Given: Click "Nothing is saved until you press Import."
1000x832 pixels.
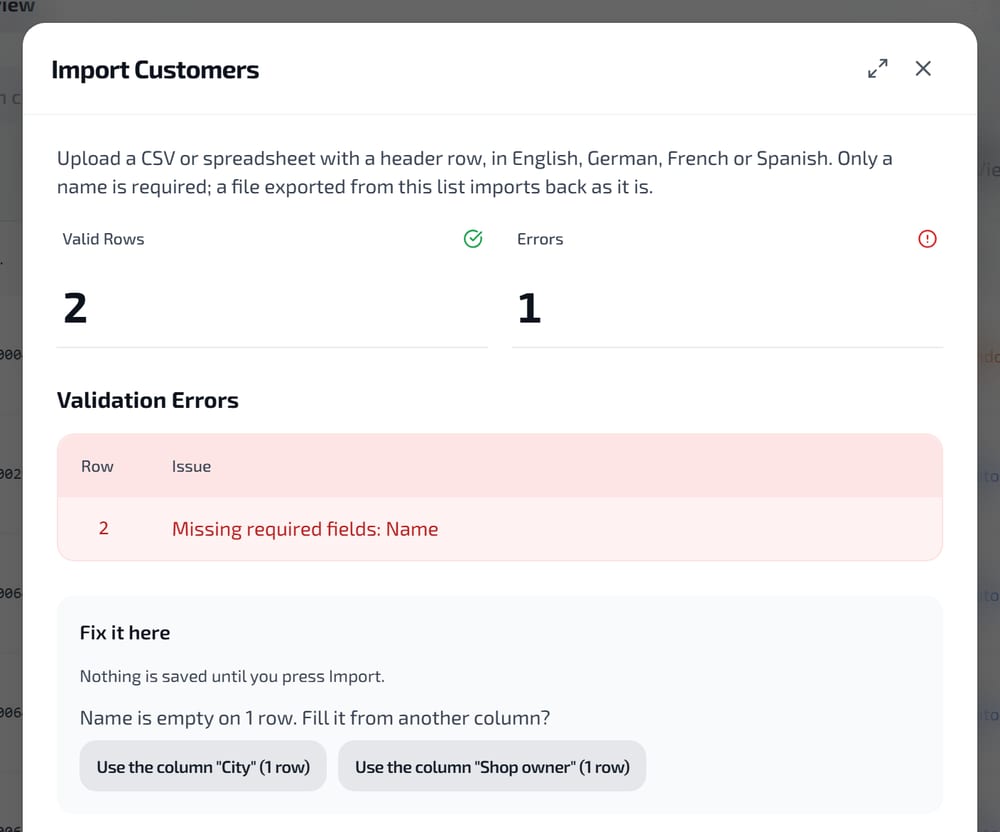Looking at the screenshot, I should click(x=232, y=676).
